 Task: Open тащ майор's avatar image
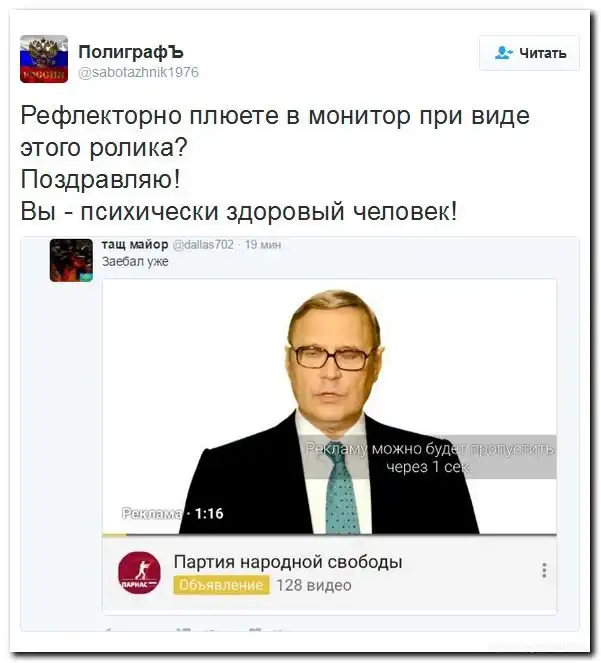pyautogui.click(x=71, y=260)
